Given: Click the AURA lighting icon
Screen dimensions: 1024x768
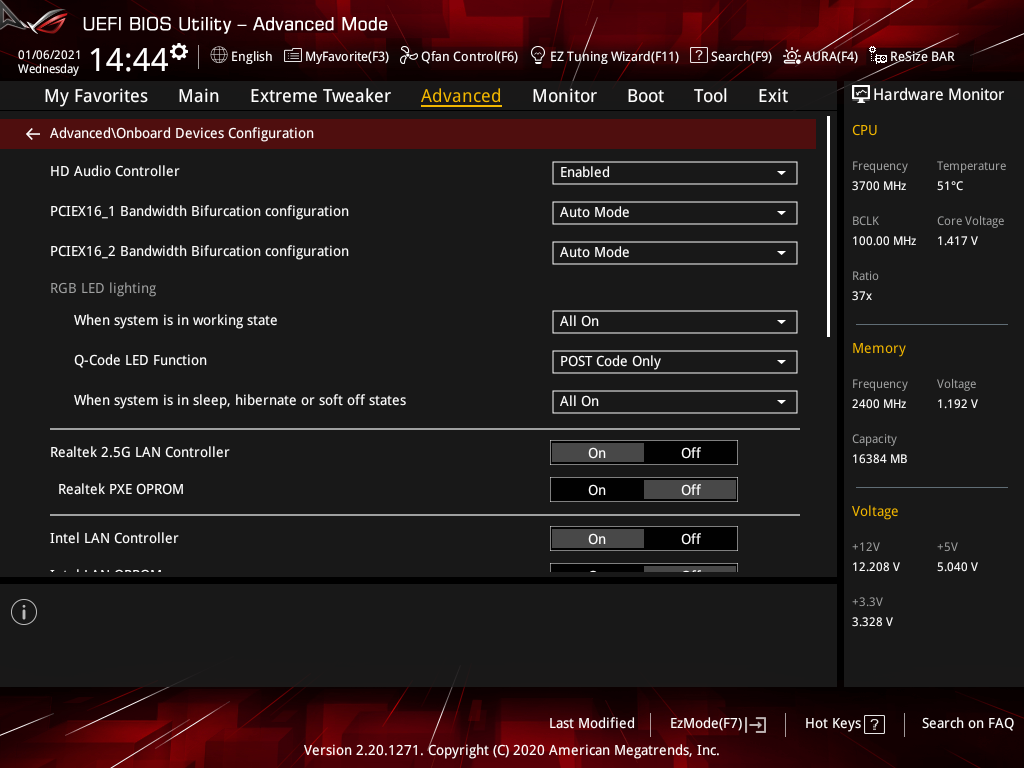Looking at the screenshot, I should coord(792,56).
